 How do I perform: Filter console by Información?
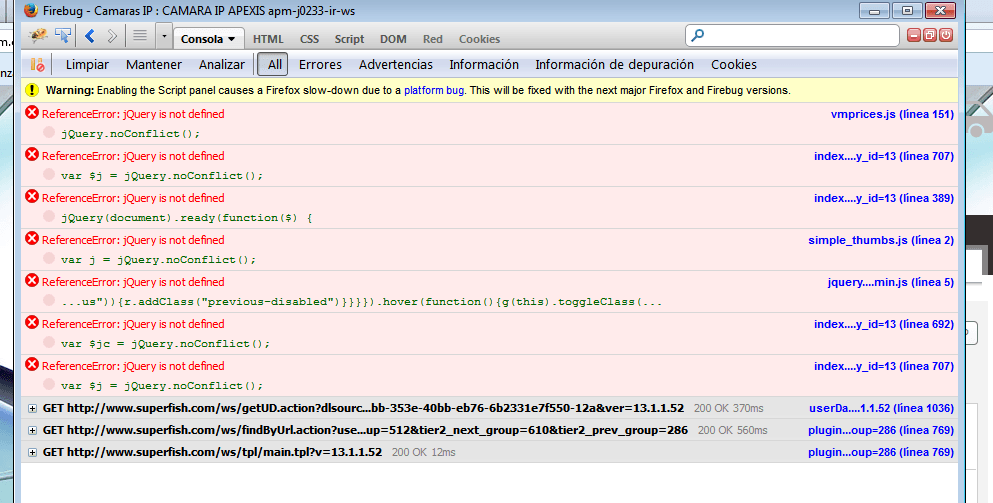click(484, 65)
